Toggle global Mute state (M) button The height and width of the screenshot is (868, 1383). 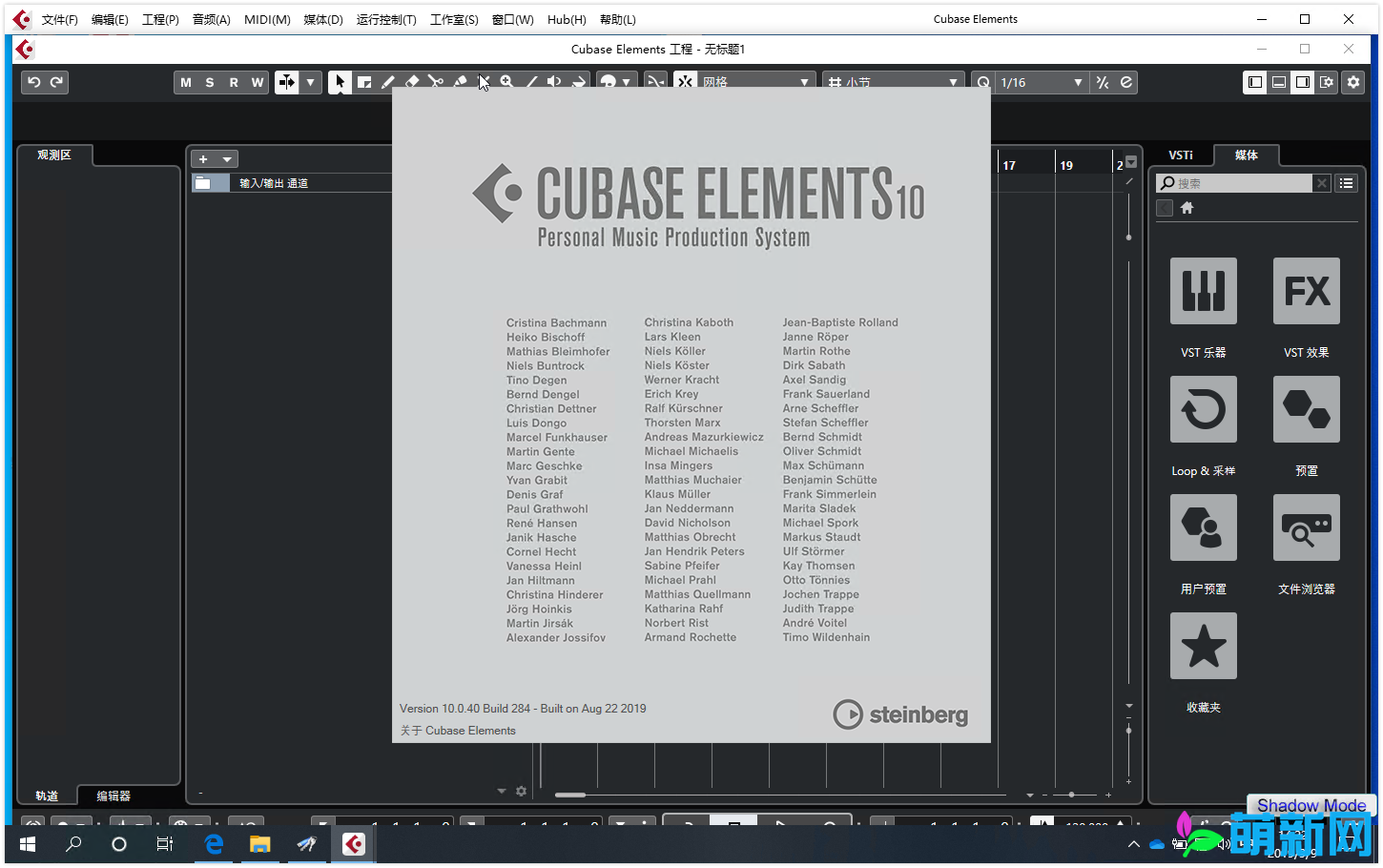click(186, 82)
